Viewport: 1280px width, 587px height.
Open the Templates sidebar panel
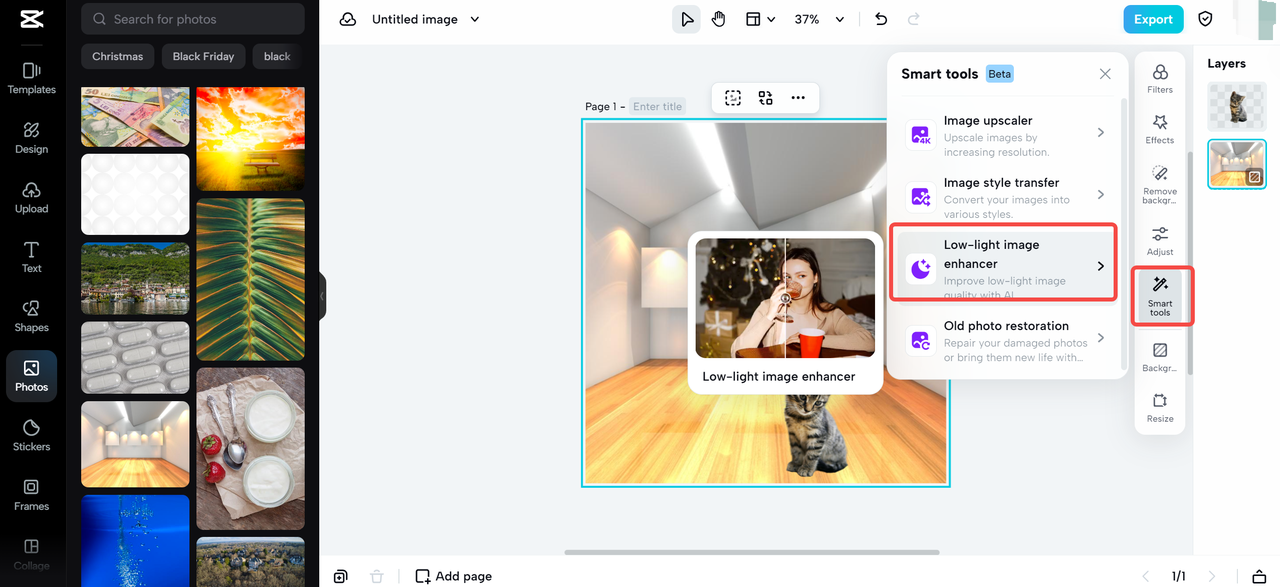click(31, 78)
